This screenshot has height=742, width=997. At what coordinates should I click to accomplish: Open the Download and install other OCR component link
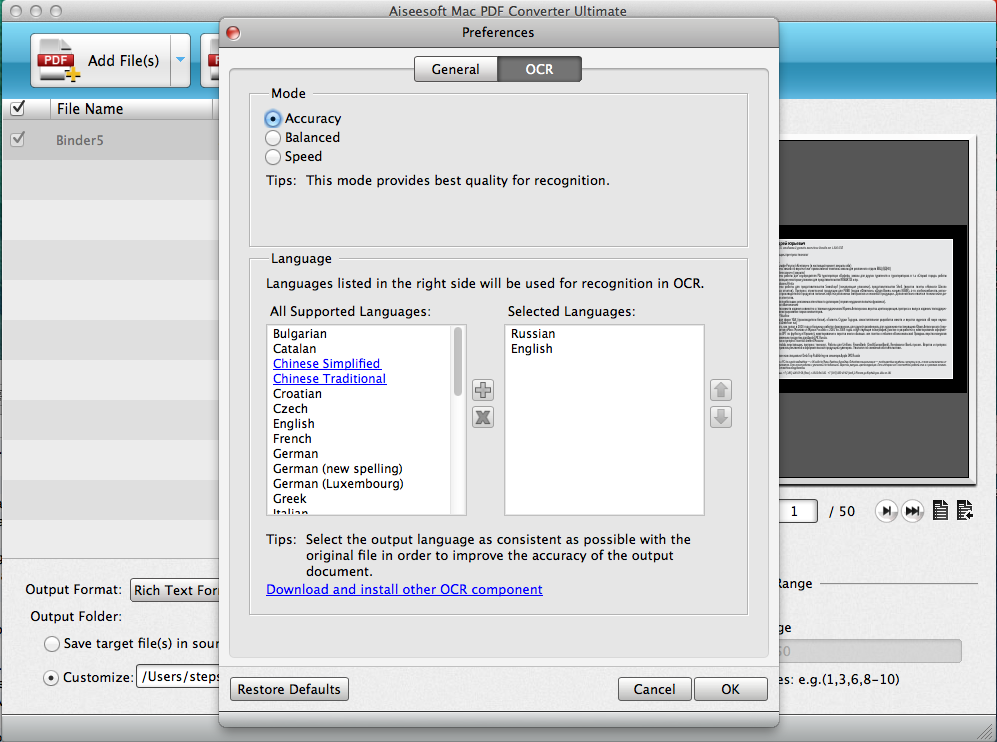click(x=404, y=589)
